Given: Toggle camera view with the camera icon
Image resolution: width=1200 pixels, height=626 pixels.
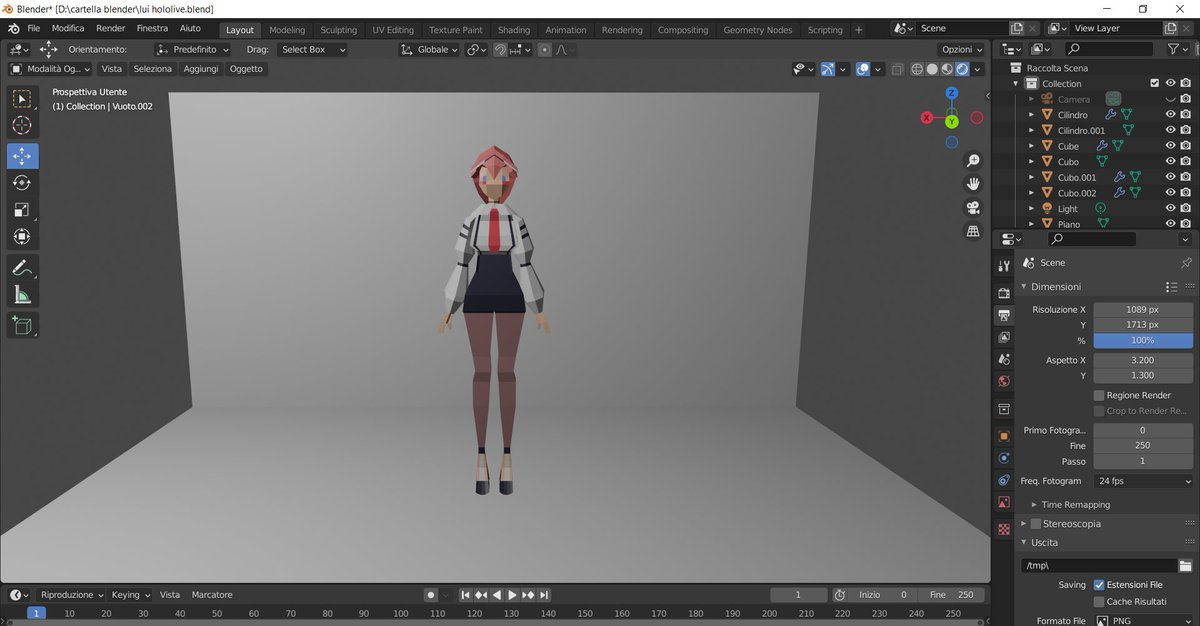Looking at the screenshot, I should click(x=973, y=208).
